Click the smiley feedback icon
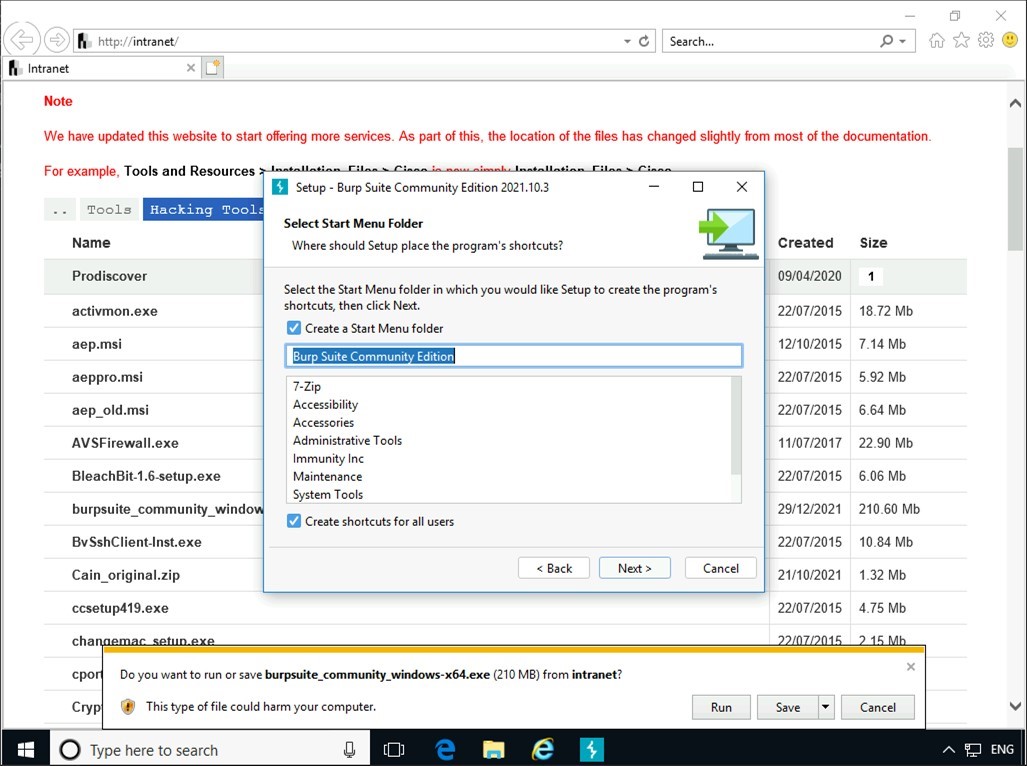The image size is (1027, 766). [x=1009, y=40]
